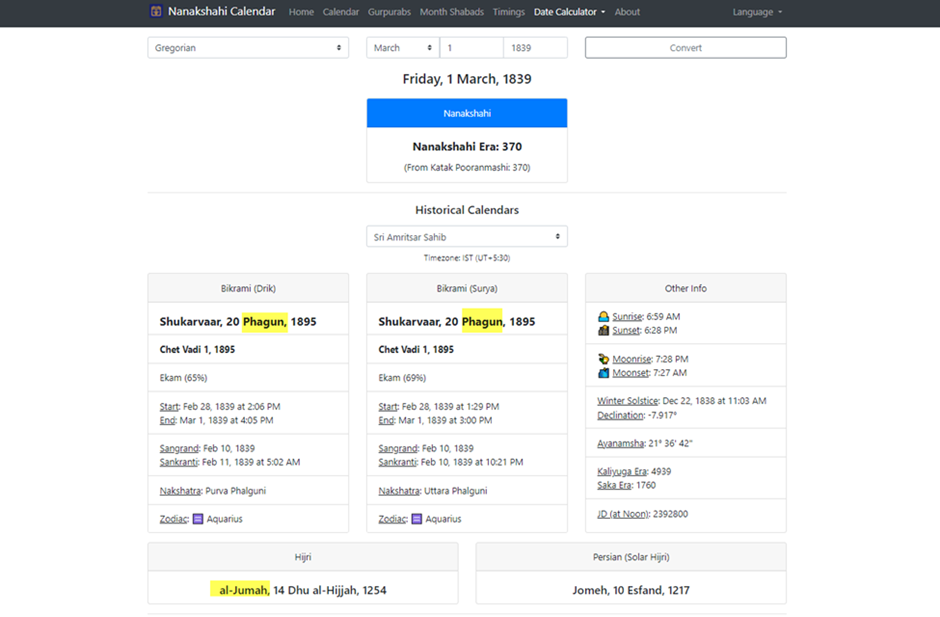Click the blue Nanakshahi header
940x617 pixels.
pos(467,113)
